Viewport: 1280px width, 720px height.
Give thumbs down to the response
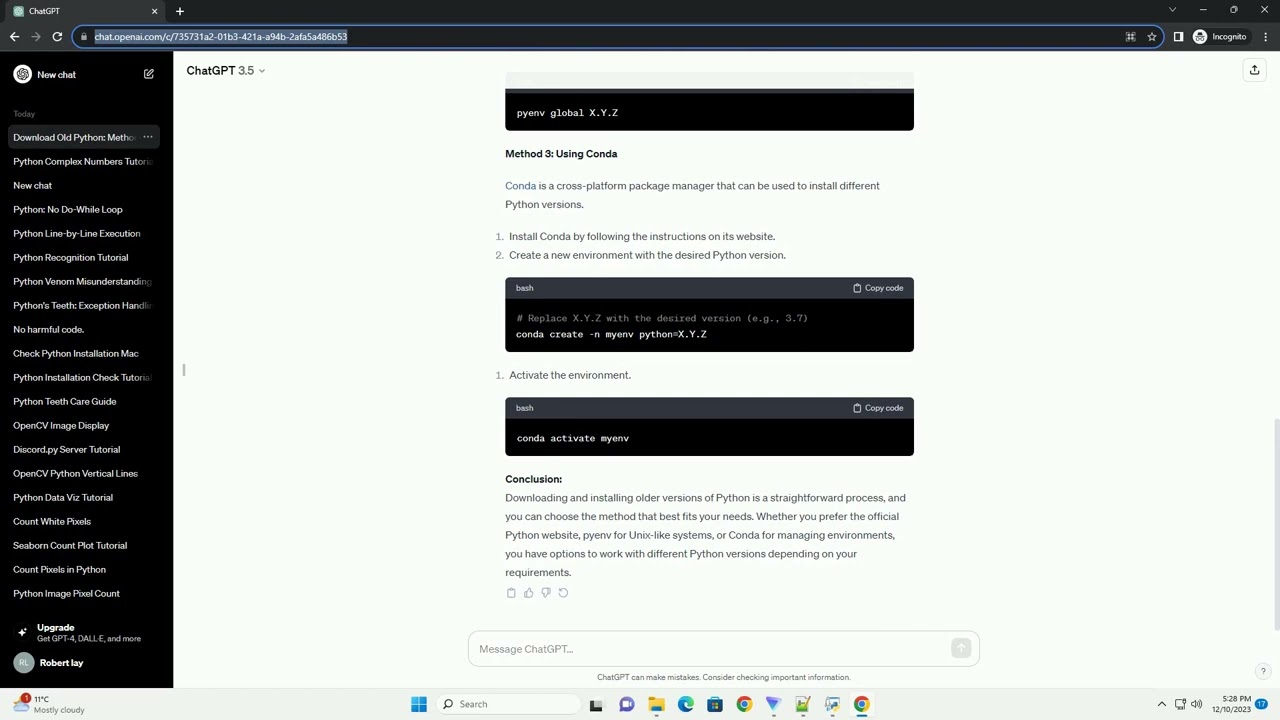click(x=545, y=593)
